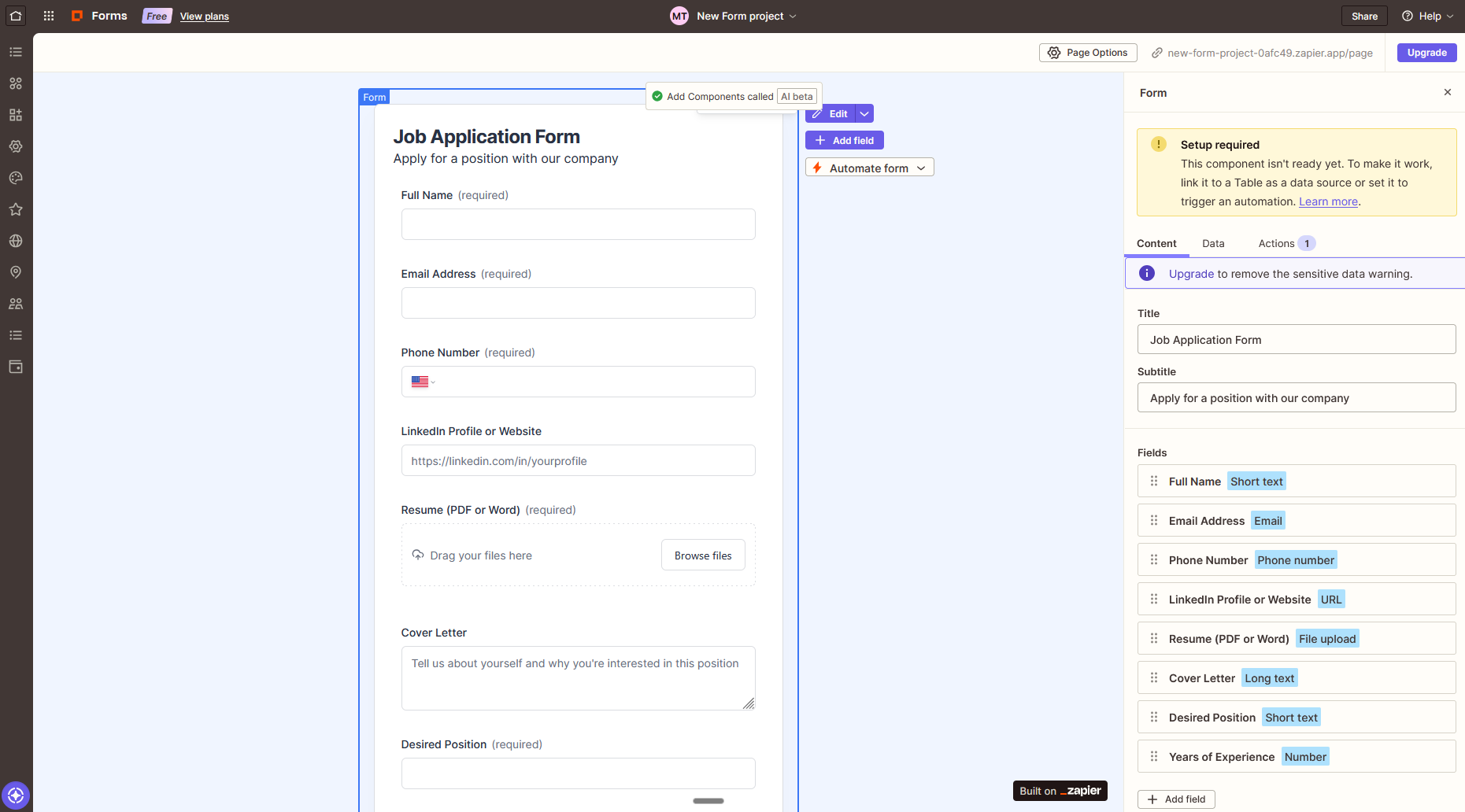The height and width of the screenshot is (812, 1465).
Task: Click the home icon at top left
Action: 16,16
